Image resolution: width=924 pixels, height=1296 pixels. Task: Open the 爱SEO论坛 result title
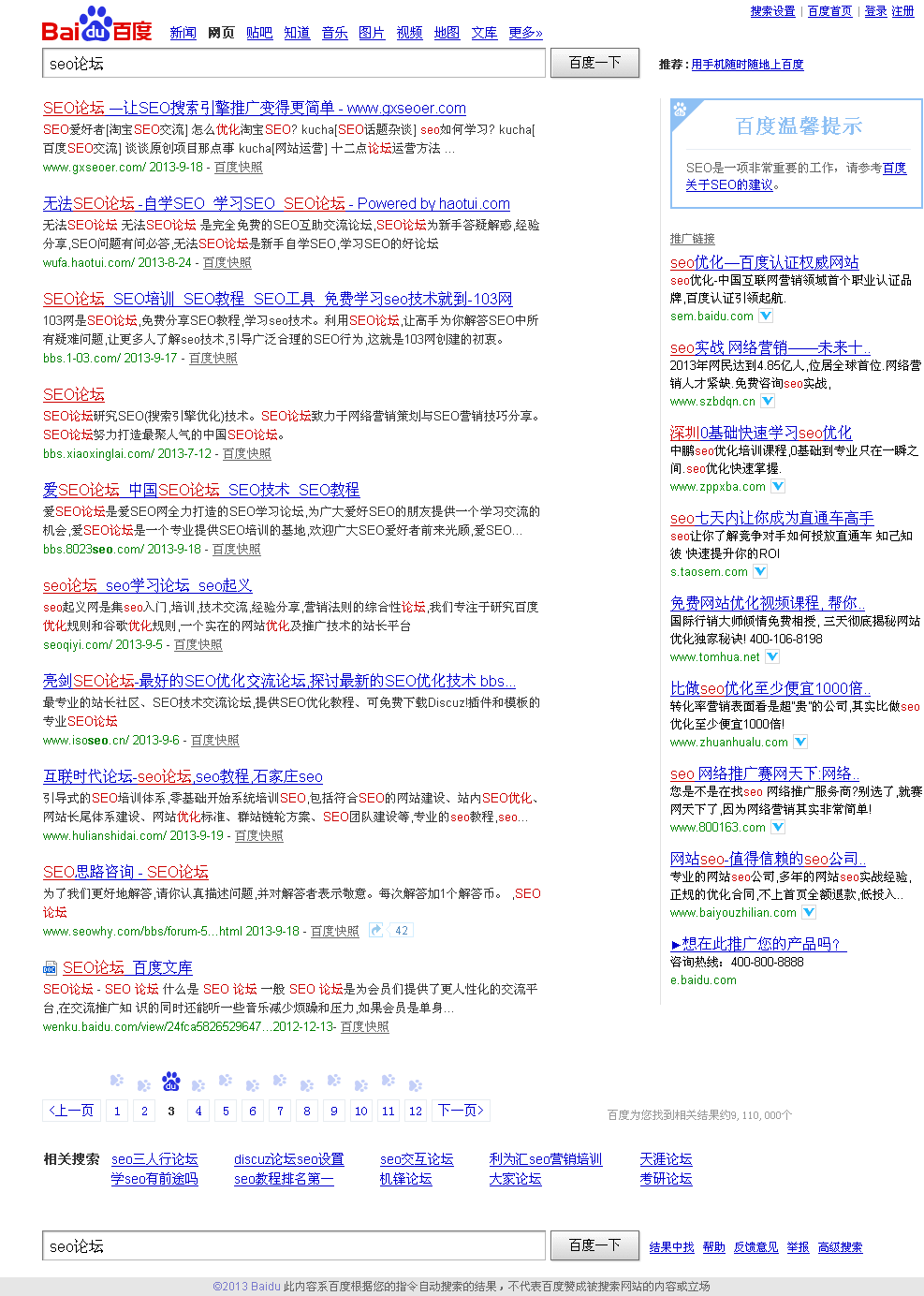click(201, 490)
